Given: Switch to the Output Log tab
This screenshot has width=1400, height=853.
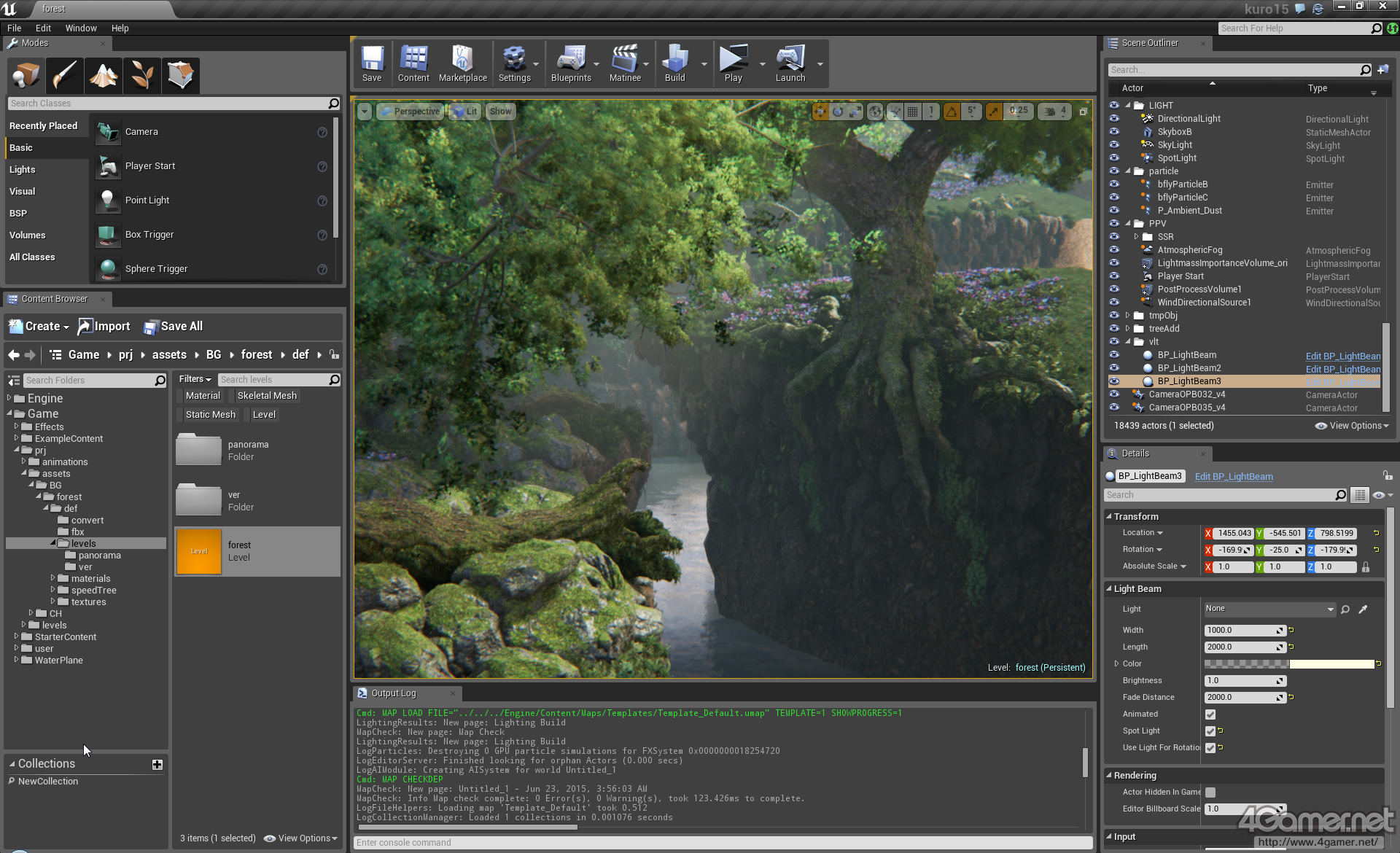Looking at the screenshot, I should [394, 693].
